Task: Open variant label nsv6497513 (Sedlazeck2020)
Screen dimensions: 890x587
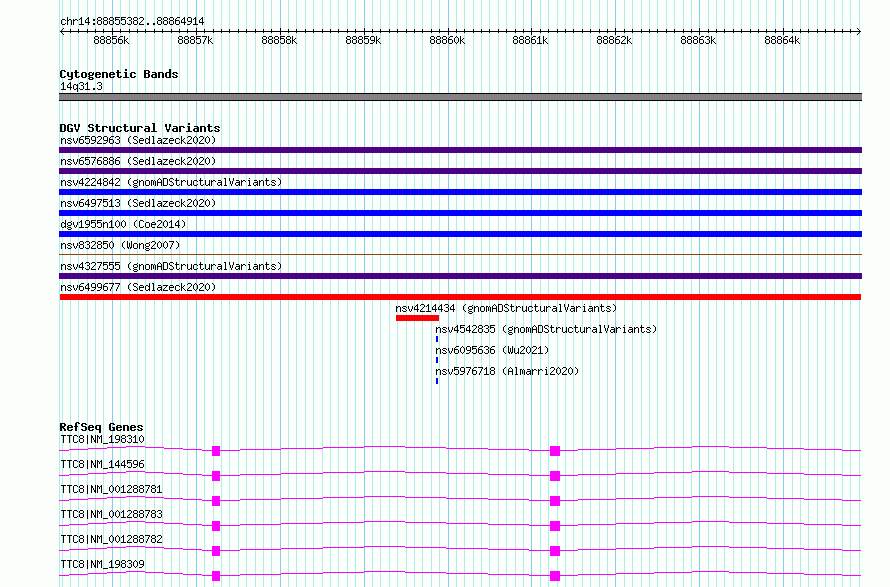Action: 138,203
